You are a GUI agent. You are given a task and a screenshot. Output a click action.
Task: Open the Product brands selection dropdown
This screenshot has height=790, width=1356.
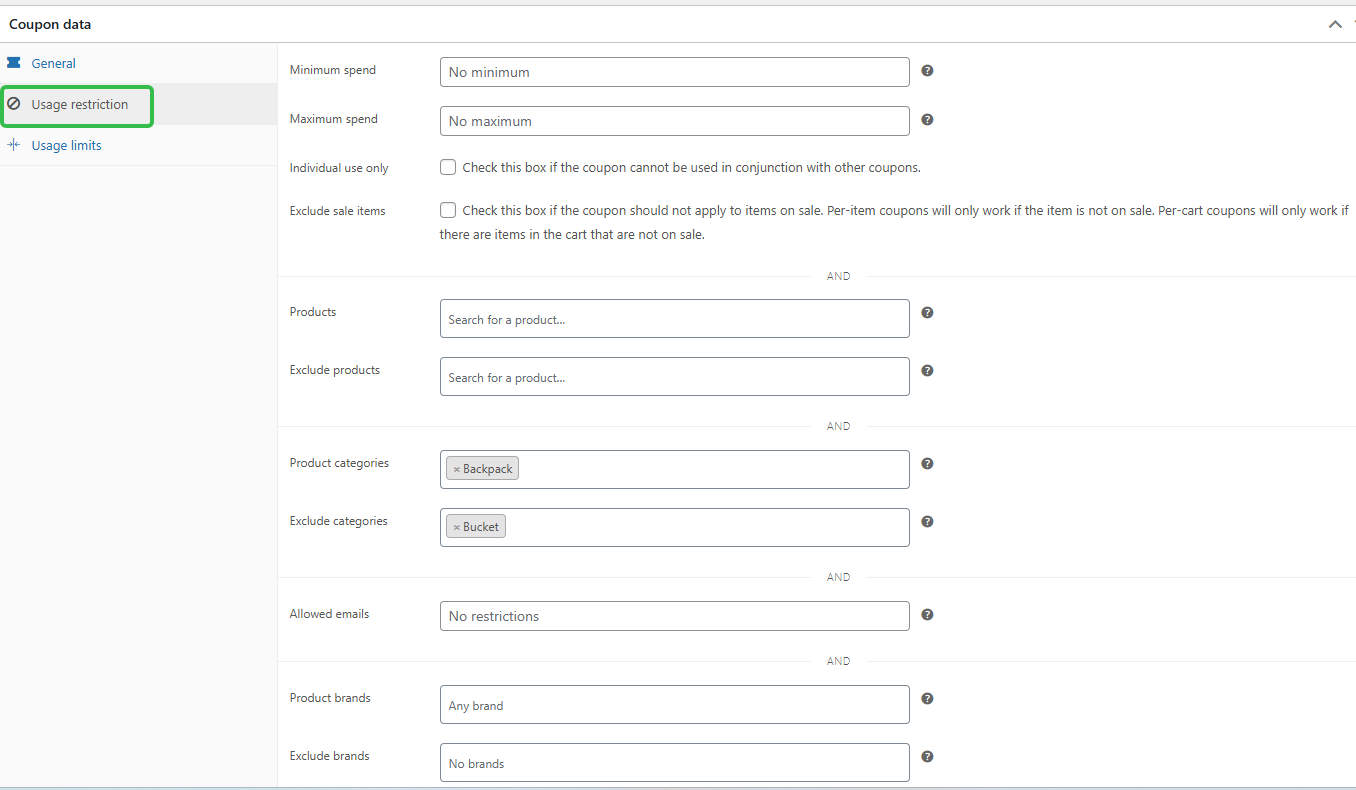(x=674, y=704)
